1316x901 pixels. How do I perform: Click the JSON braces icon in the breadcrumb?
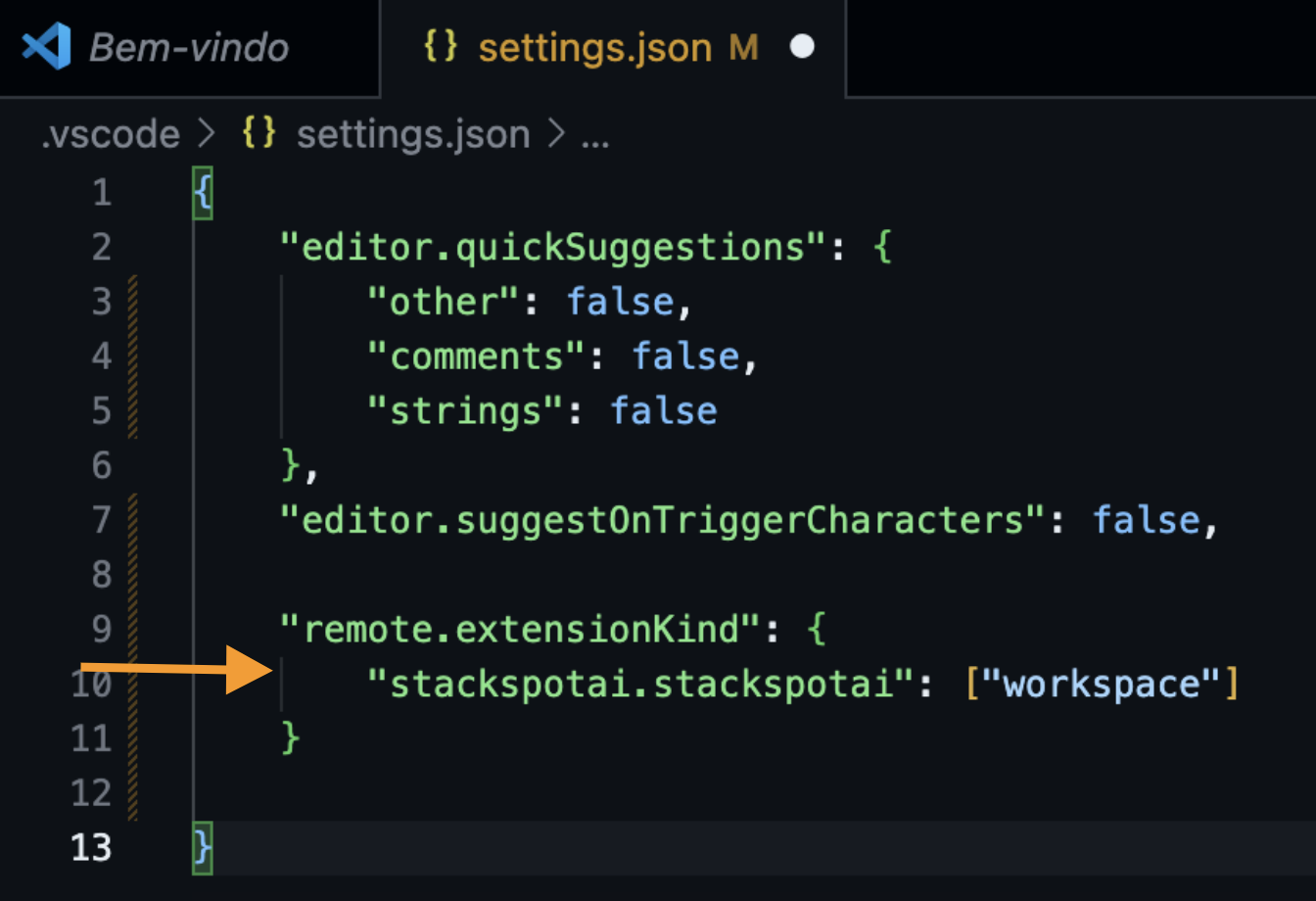pyautogui.click(x=259, y=134)
